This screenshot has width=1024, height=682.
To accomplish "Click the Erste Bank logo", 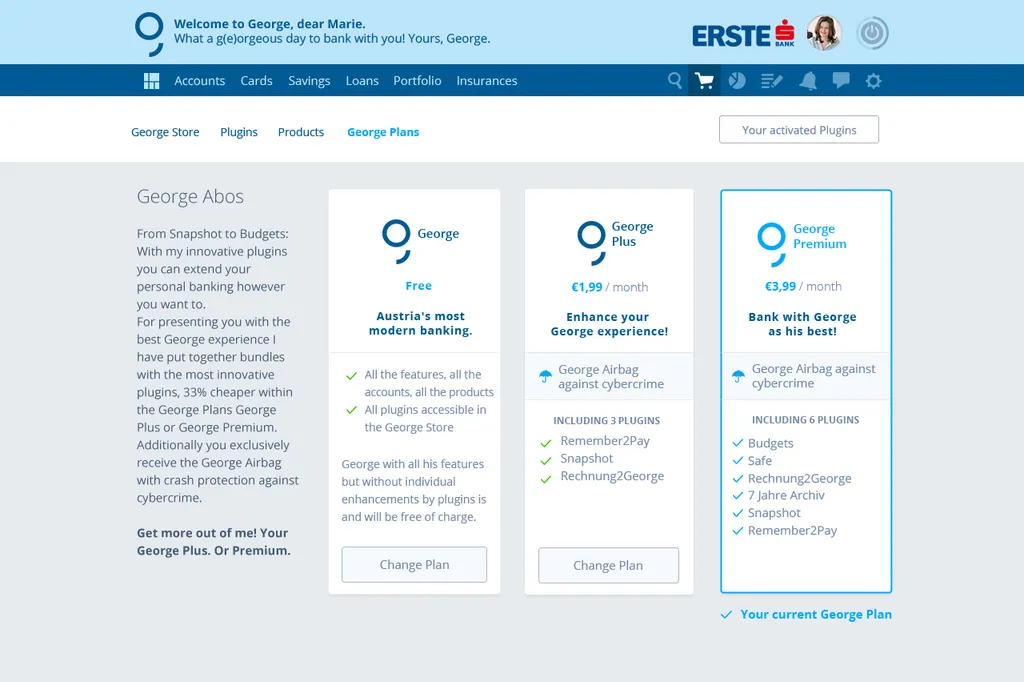I will pyautogui.click(x=744, y=34).
